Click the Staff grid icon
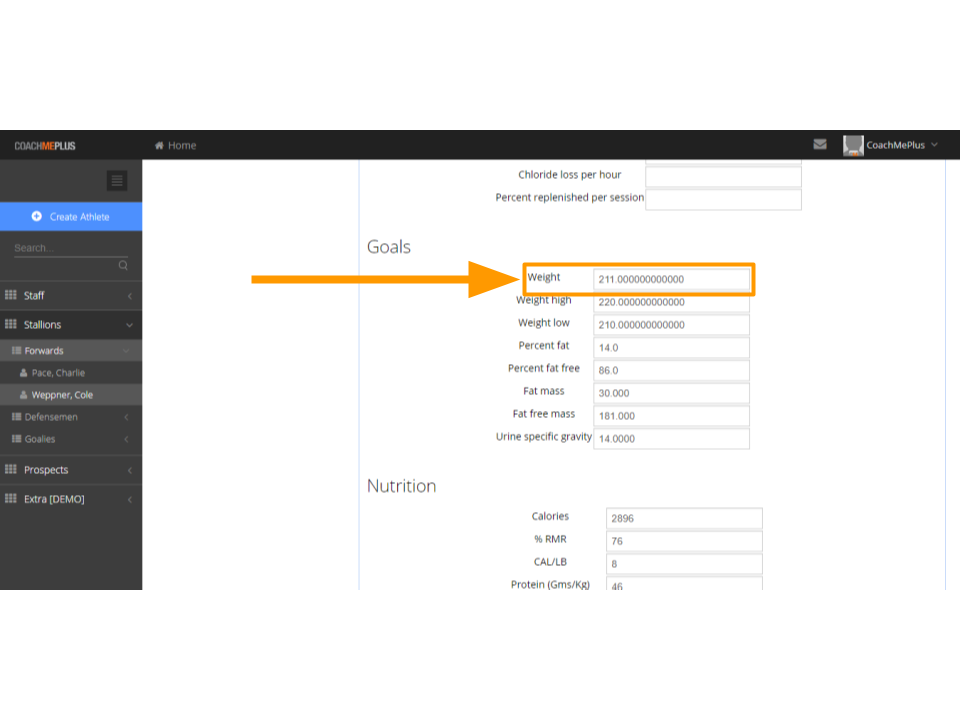The image size is (960, 720). pos(10,295)
